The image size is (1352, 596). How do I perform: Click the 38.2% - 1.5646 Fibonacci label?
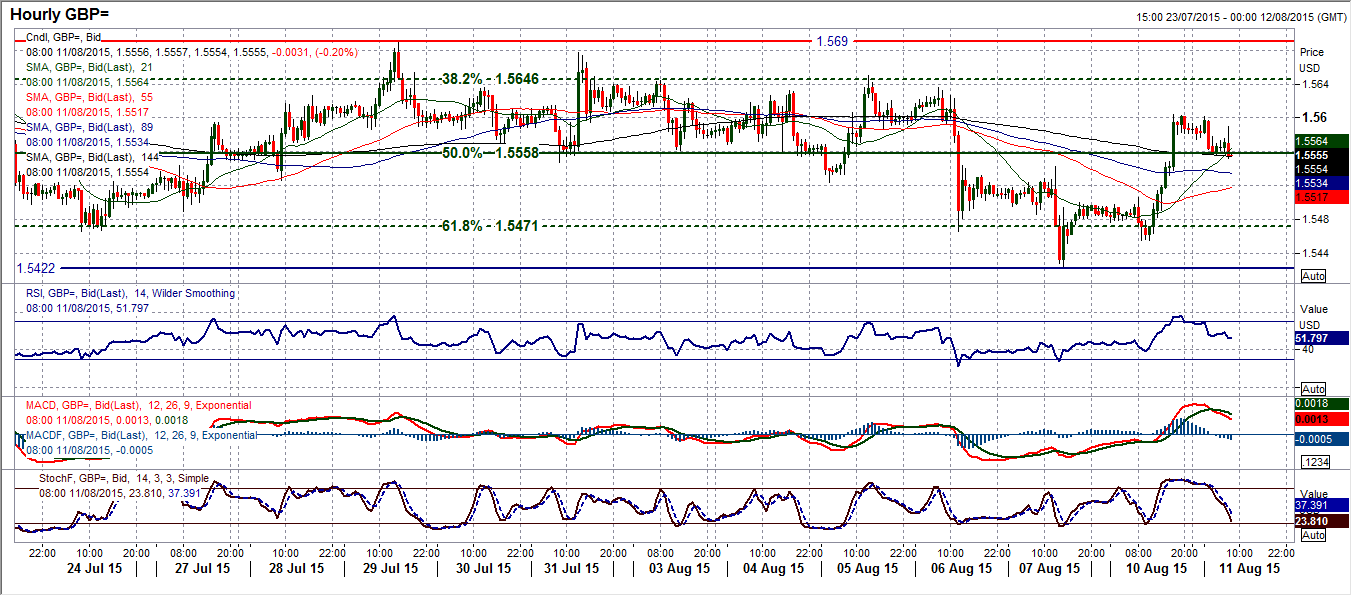(490, 77)
